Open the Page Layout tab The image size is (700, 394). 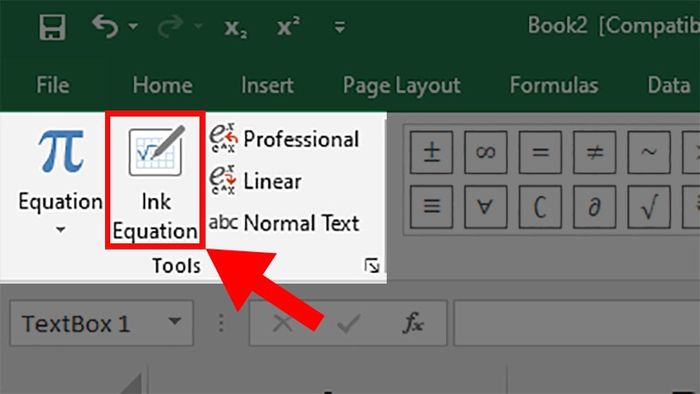point(401,86)
